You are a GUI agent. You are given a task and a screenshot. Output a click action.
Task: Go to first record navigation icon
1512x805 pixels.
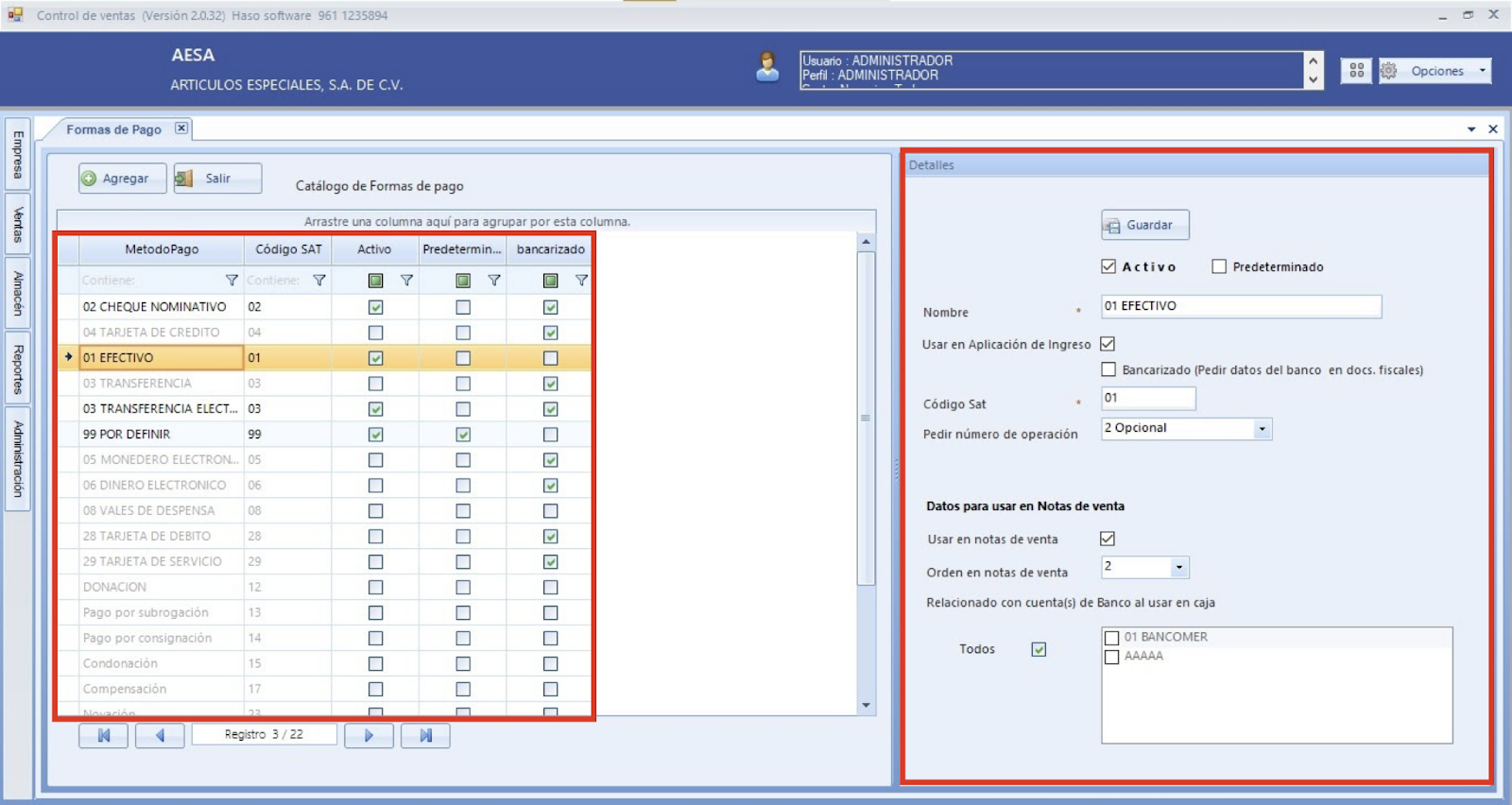click(x=103, y=735)
